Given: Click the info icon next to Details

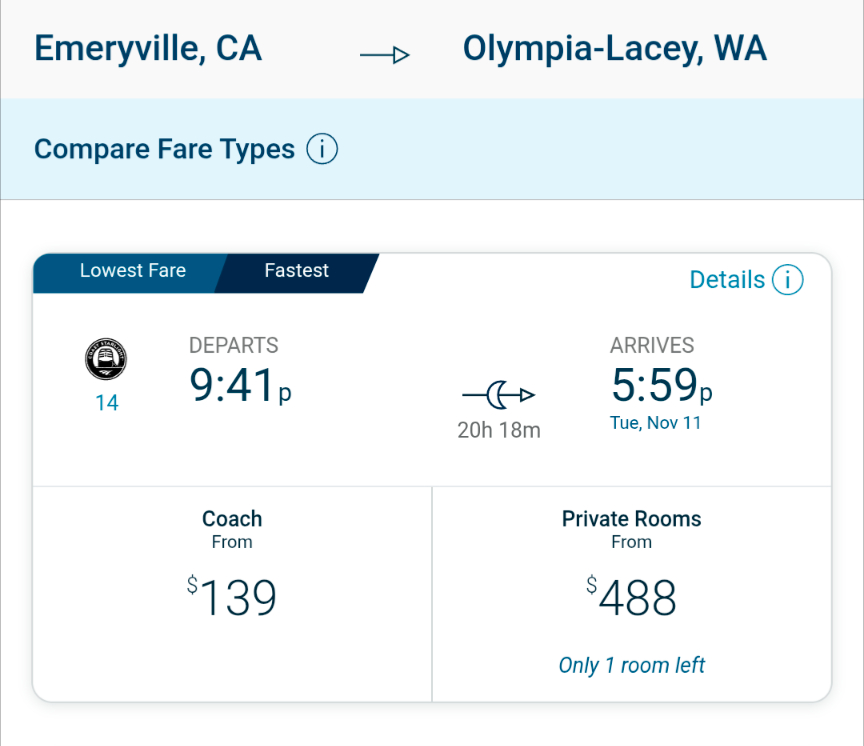Looking at the screenshot, I should click(x=787, y=280).
